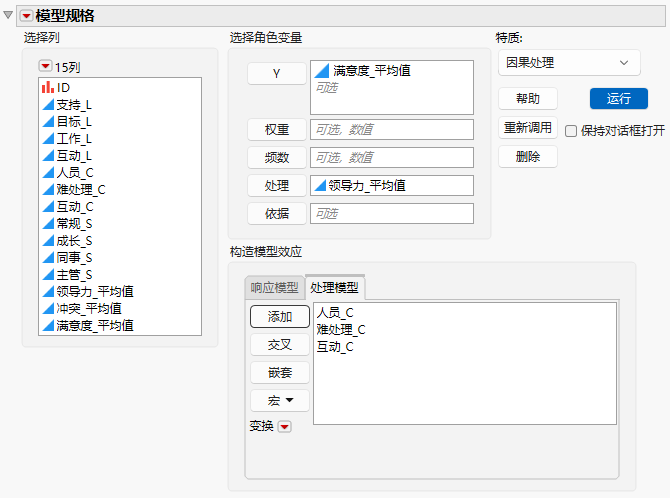Click the continuous icon beside 工作_L
670x498 pixels.
[x=48, y=138]
